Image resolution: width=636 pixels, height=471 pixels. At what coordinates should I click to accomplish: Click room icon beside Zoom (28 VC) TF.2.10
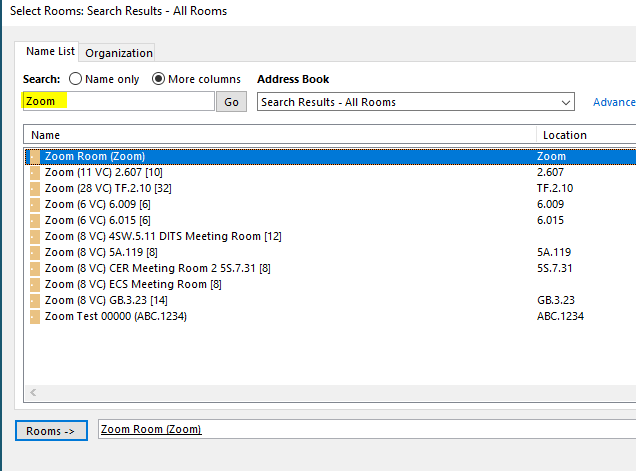[35, 189]
